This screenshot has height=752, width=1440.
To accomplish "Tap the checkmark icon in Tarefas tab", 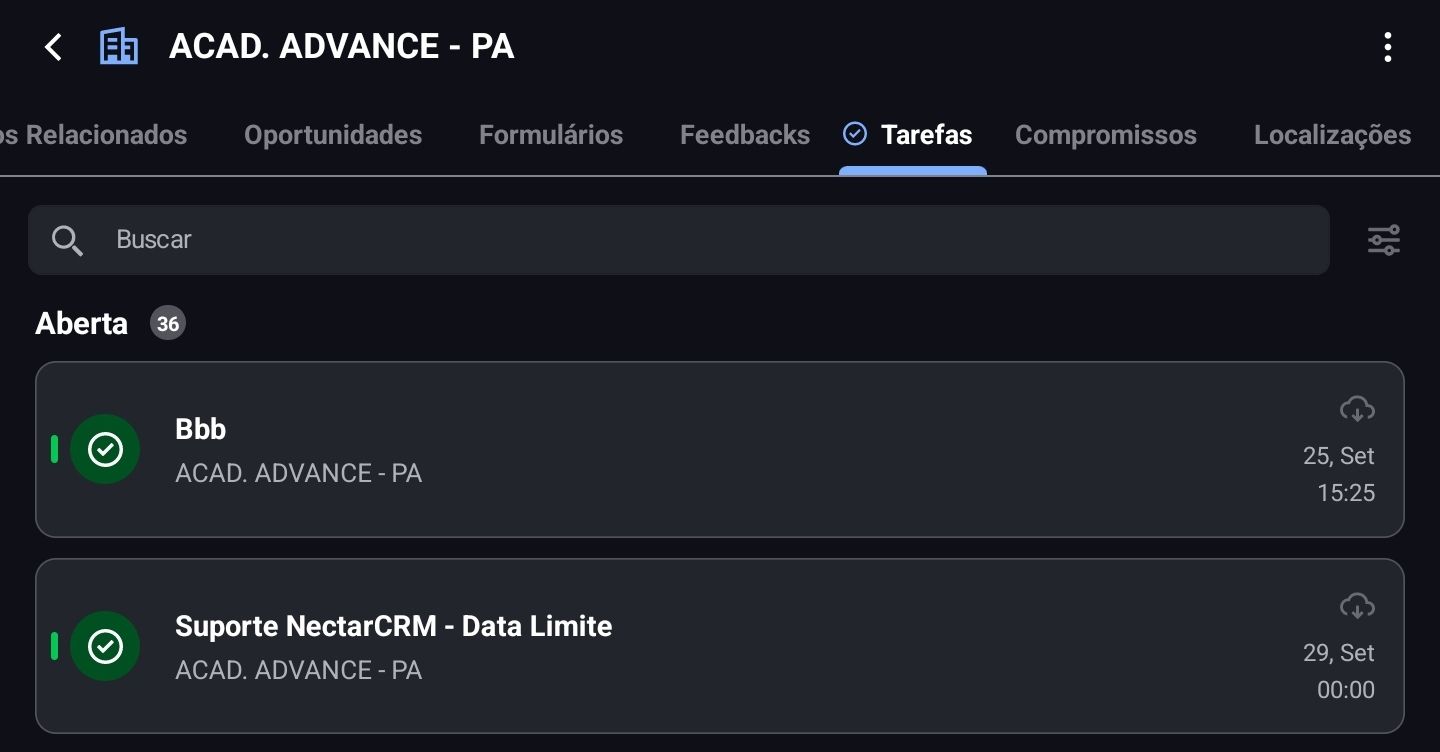I will coord(855,133).
